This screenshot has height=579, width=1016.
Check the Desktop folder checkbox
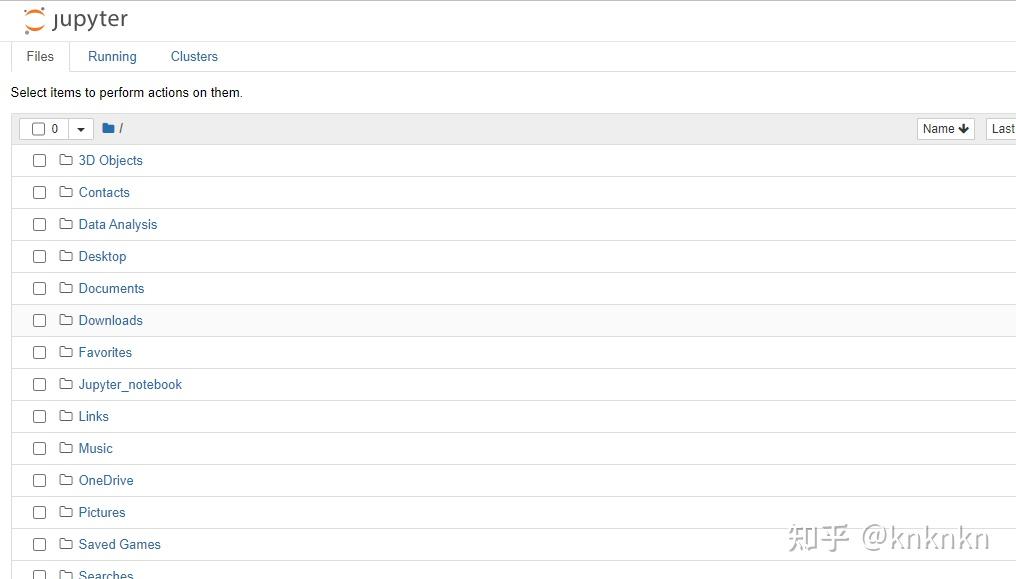click(x=40, y=256)
